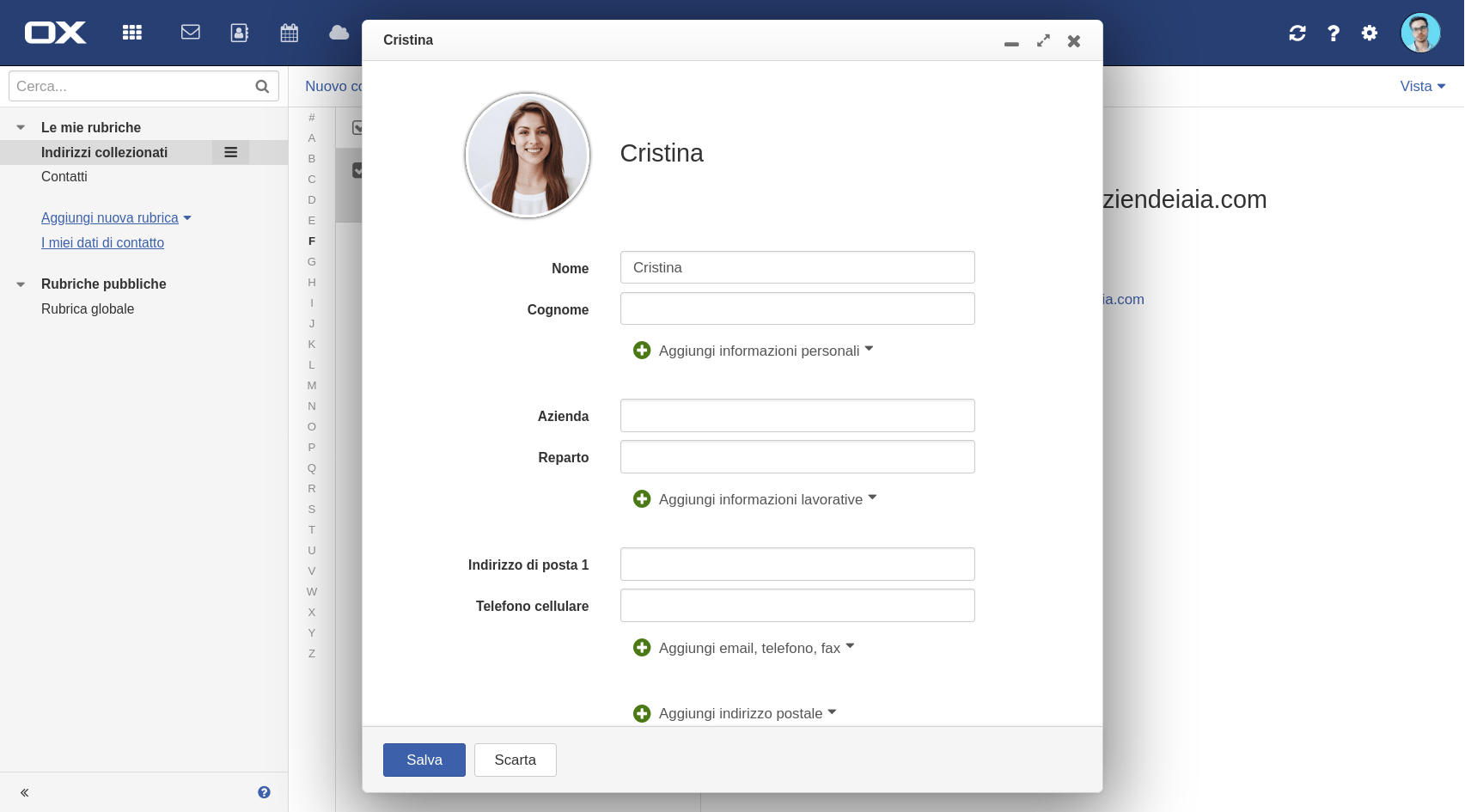1465x812 pixels.
Task: Jump to letter P in index
Action: (x=312, y=447)
